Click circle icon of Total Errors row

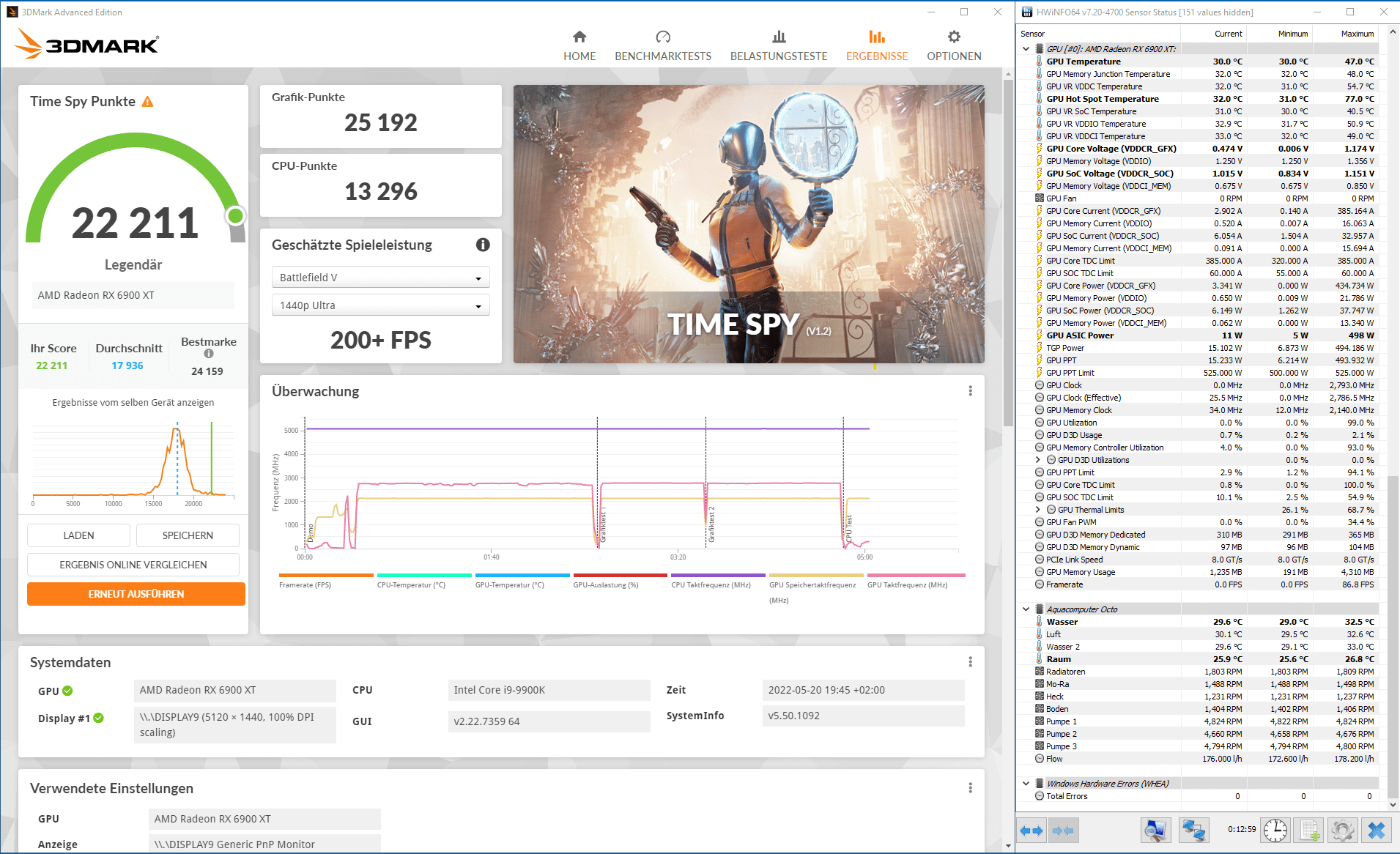pyautogui.click(x=1039, y=796)
